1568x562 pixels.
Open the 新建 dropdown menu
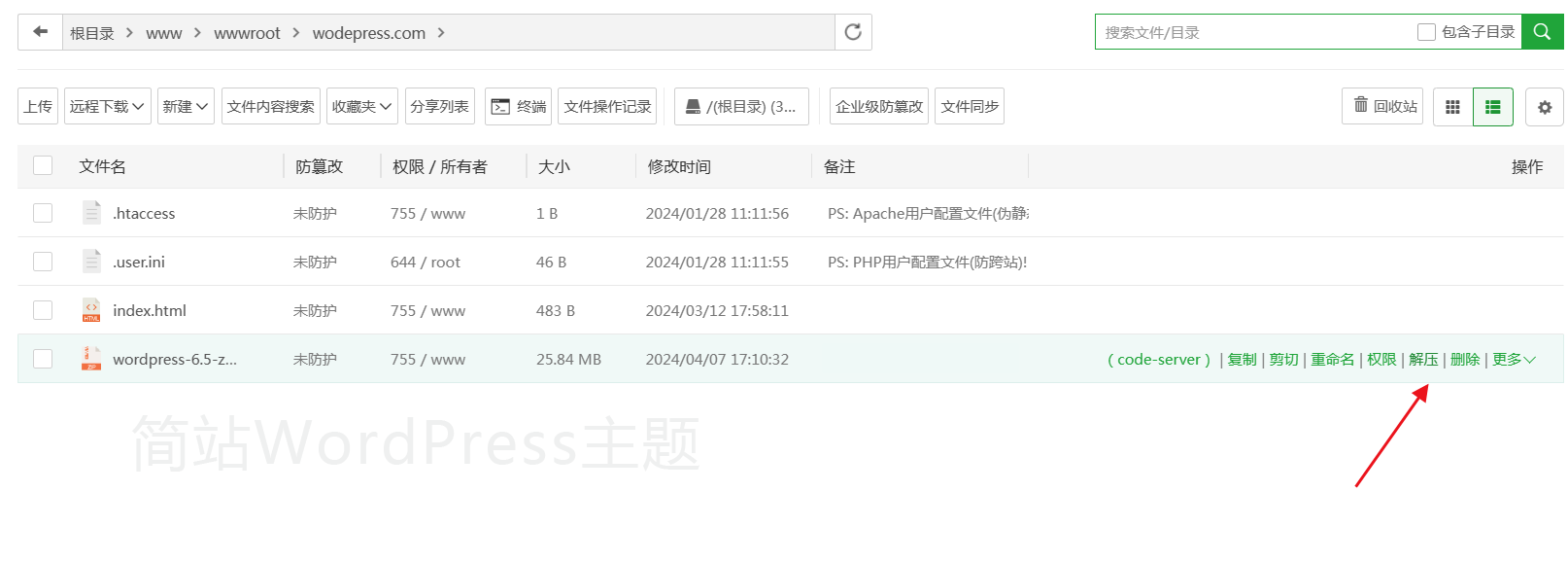coord(186,106)
